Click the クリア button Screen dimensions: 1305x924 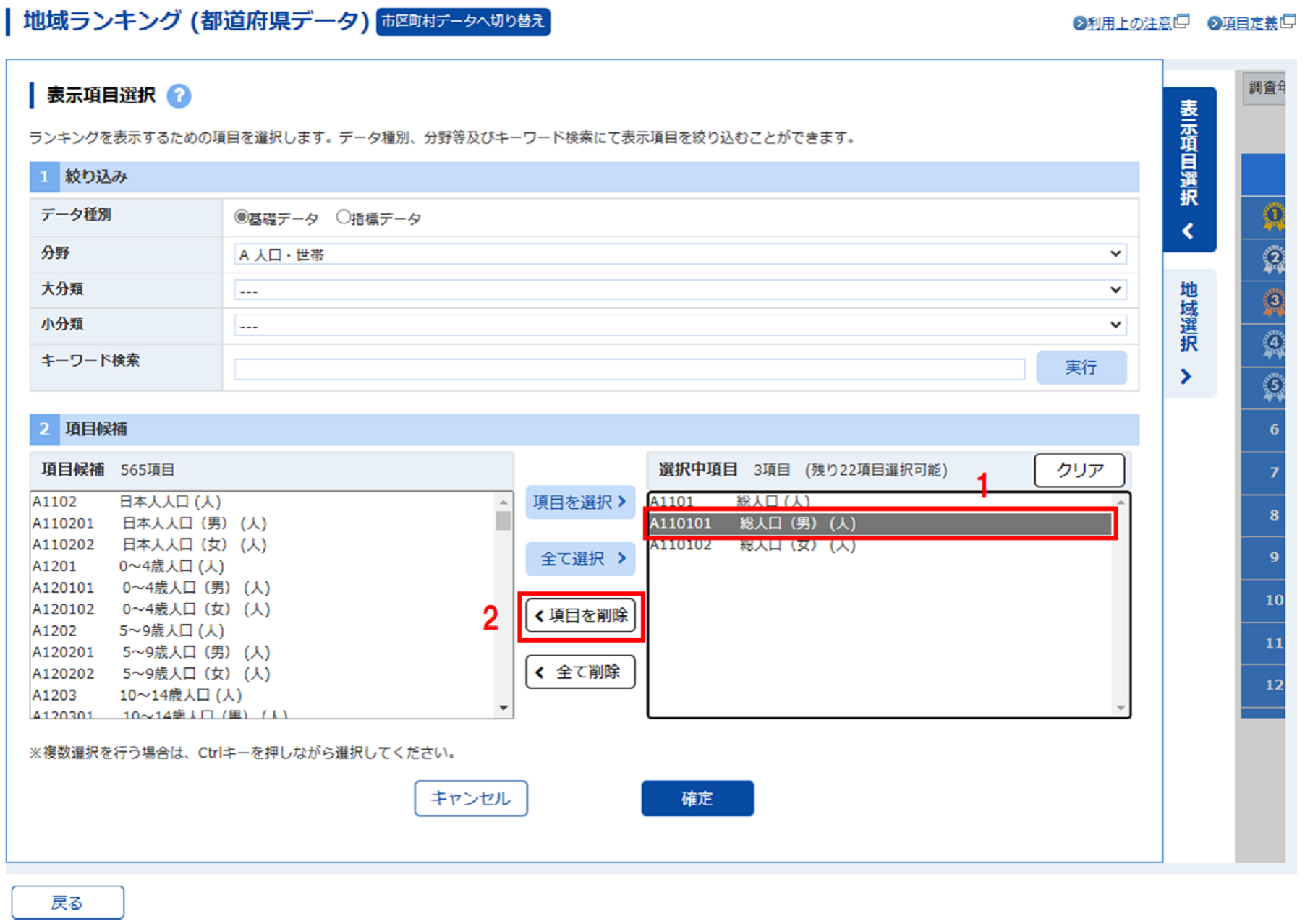click(1079, 471)
